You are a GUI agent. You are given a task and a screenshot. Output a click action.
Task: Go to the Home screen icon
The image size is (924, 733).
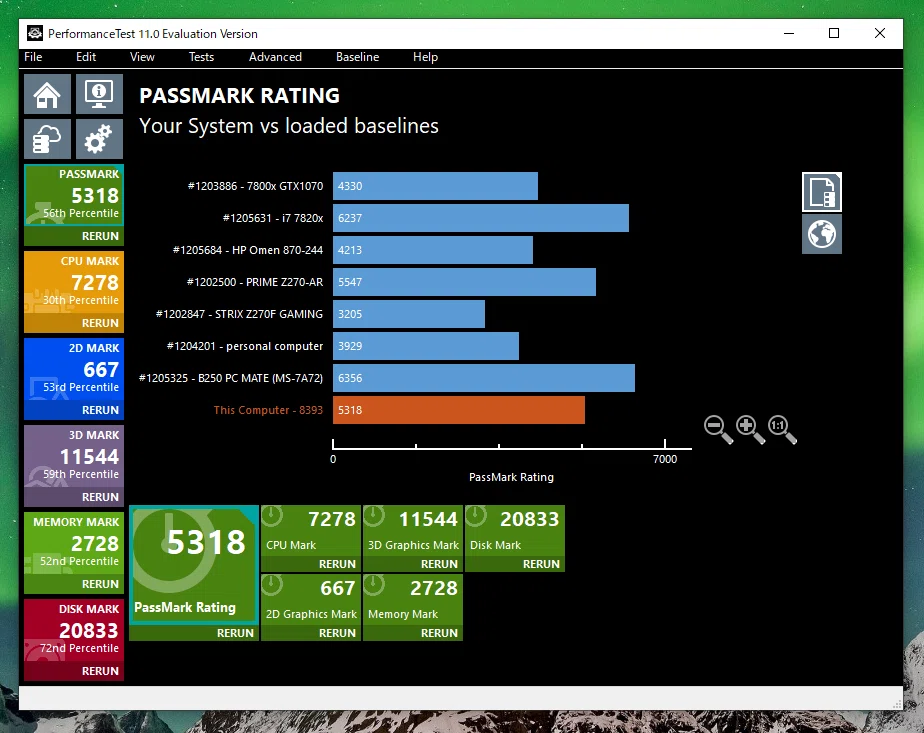[47, 94]
